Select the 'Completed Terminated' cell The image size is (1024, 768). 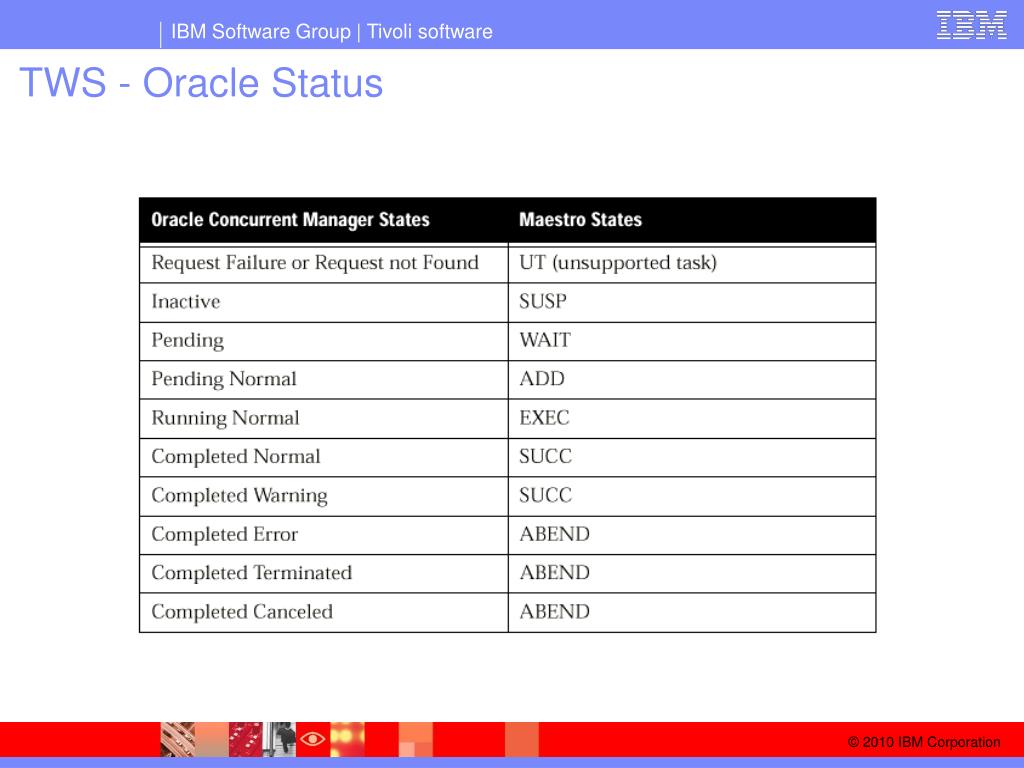[324, 573]
